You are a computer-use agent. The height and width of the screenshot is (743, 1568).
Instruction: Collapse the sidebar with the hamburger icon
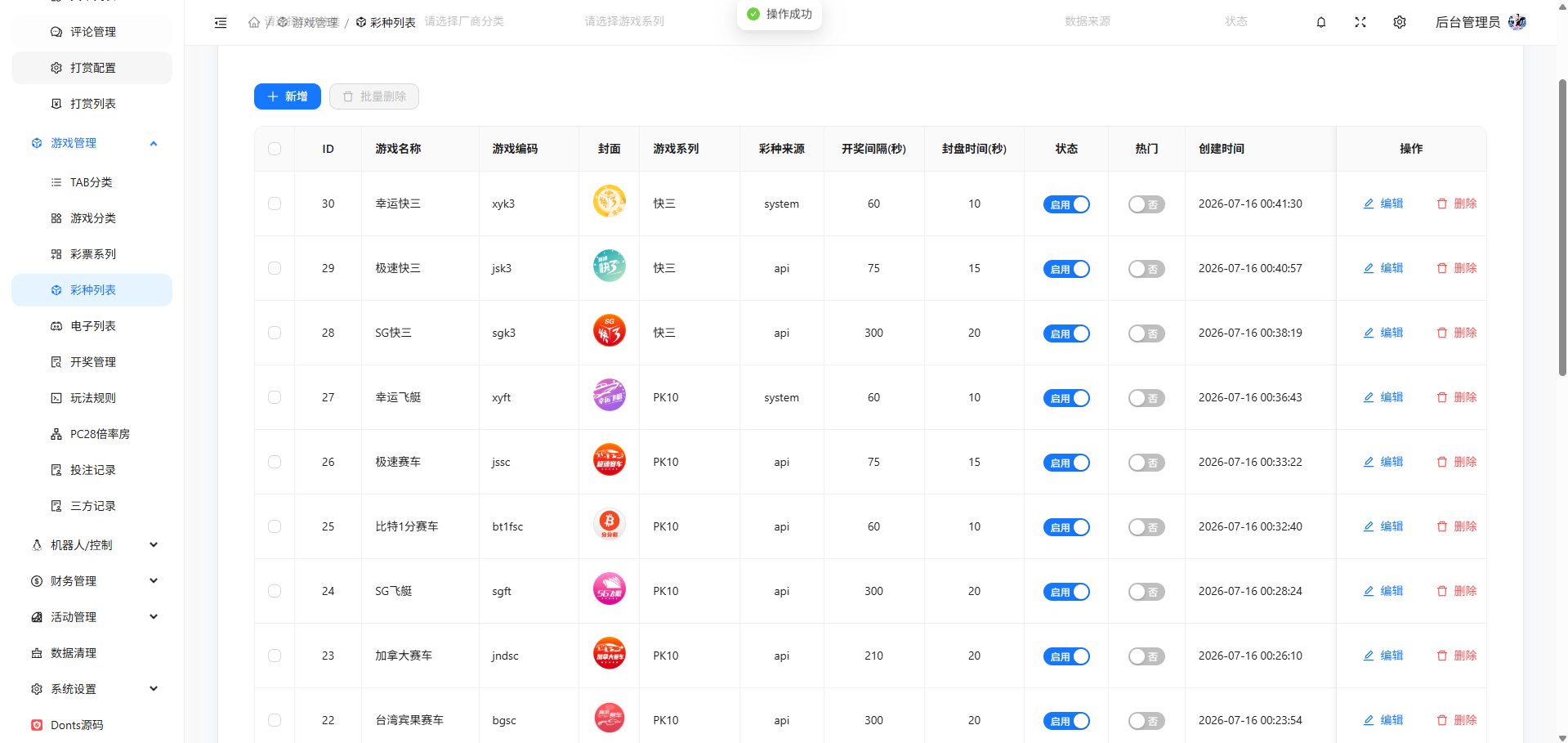click(221, 23)
